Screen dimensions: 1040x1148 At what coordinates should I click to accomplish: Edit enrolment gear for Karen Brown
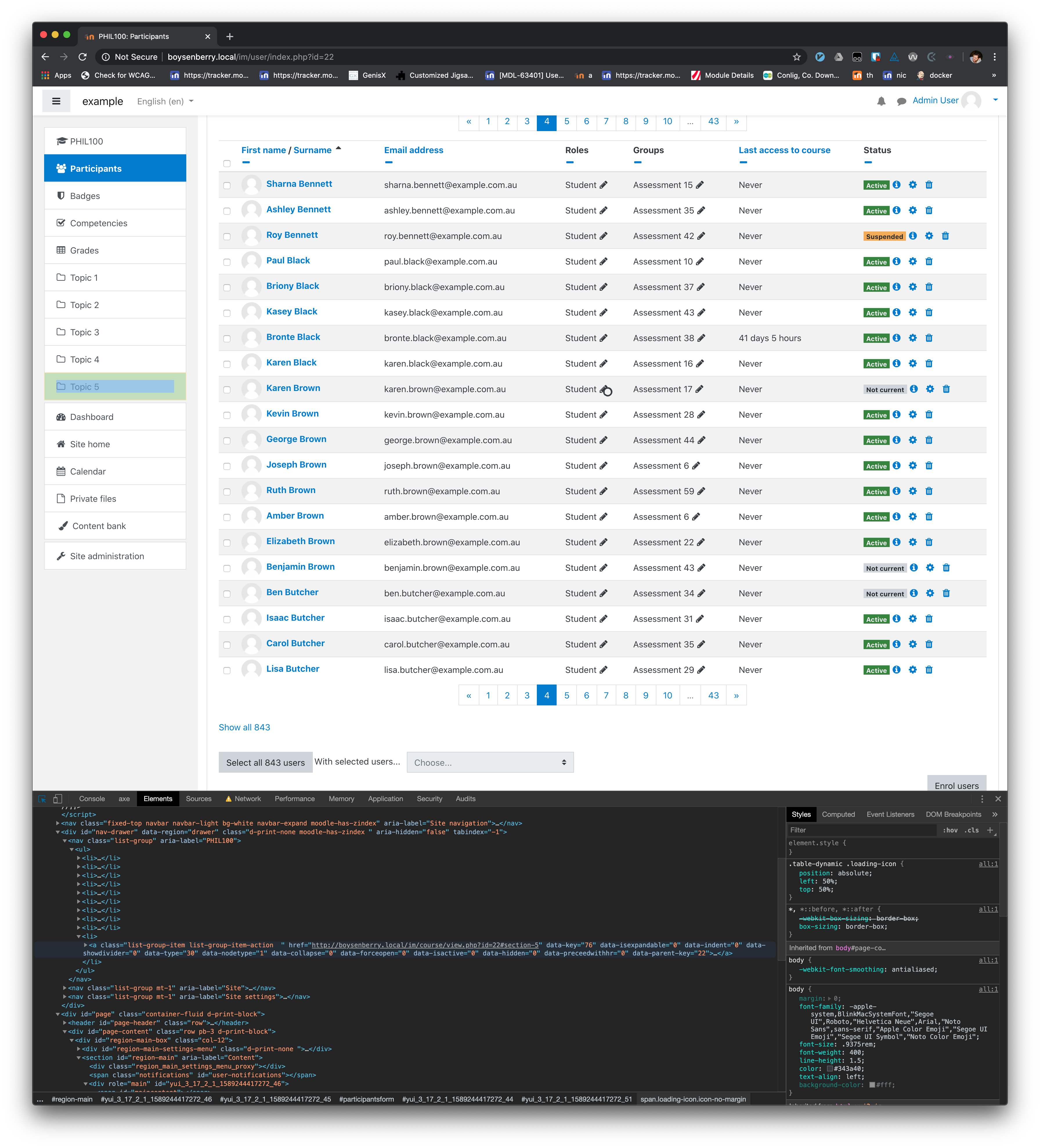[929, 389]
